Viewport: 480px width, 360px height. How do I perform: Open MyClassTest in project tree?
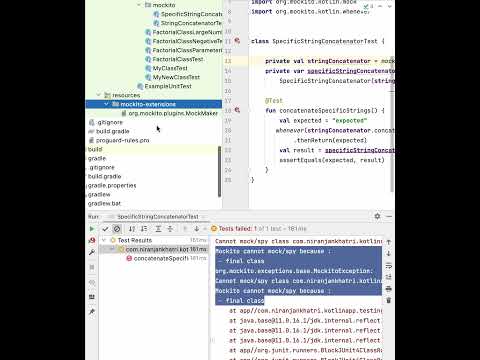click(x=170, y=68)
